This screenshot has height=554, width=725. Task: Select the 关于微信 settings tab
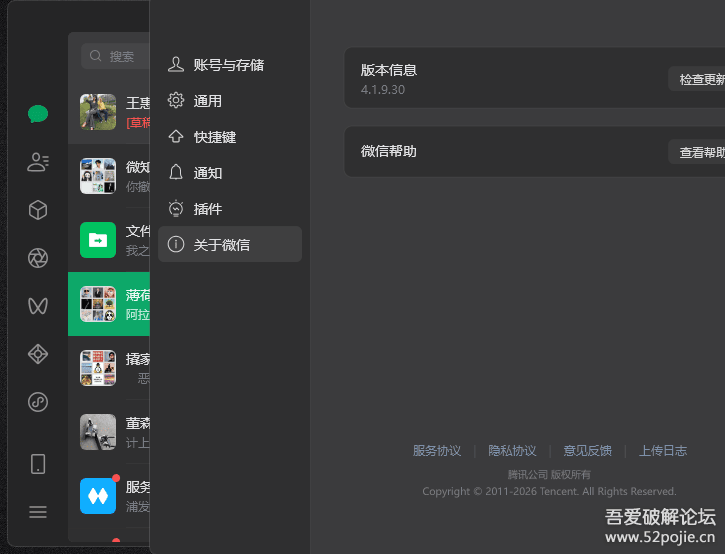click(x=230, y=244)
